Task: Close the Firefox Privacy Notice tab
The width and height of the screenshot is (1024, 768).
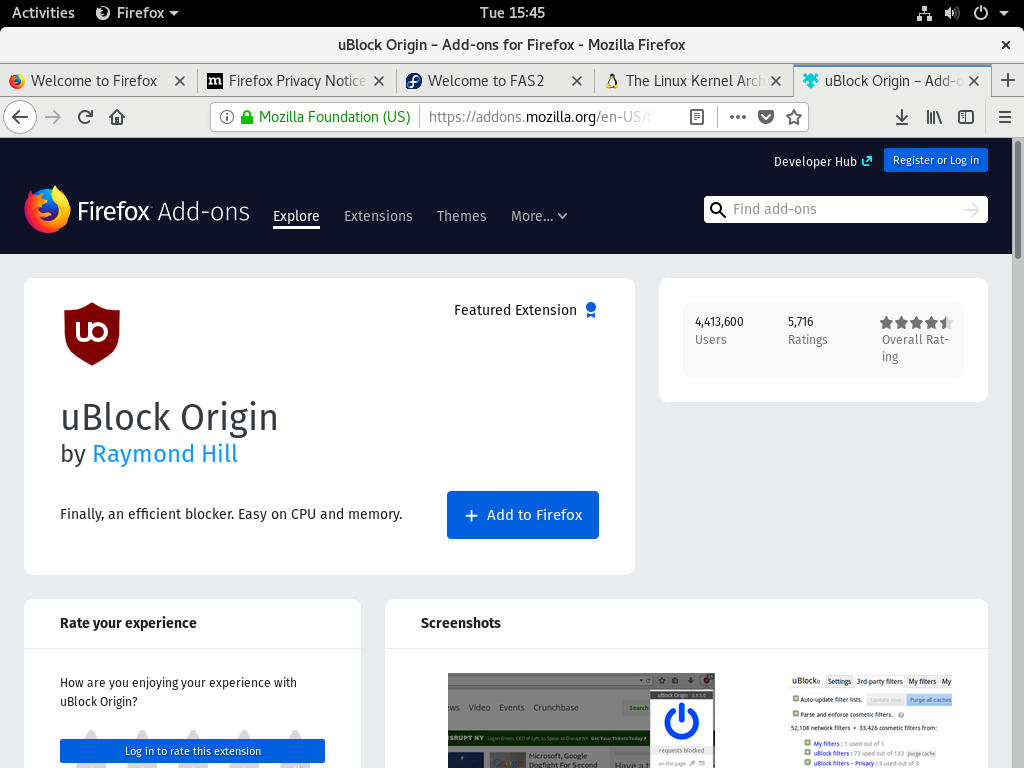Action: [379, 81]
